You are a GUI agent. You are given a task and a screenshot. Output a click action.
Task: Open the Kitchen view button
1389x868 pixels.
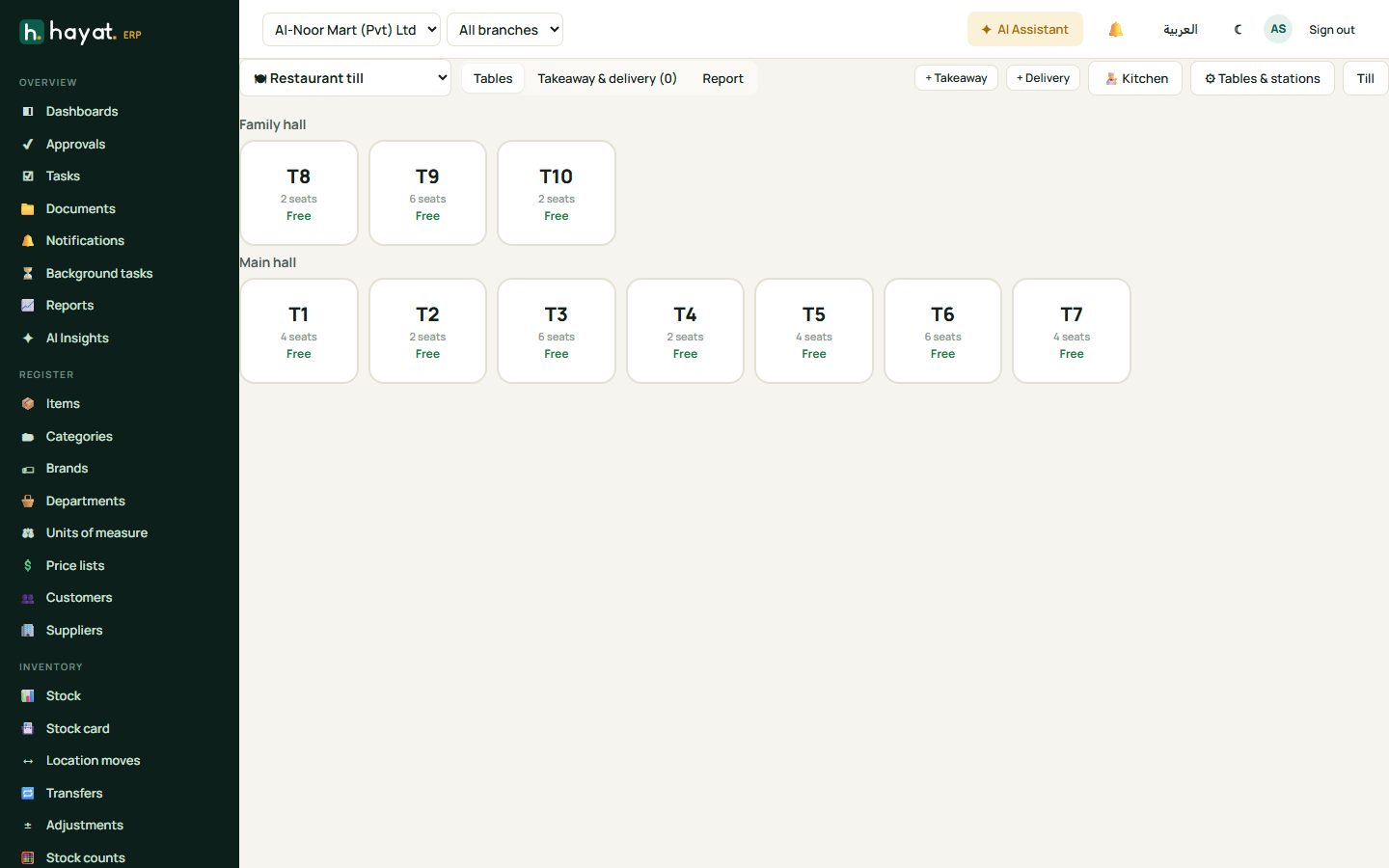(x=1135, y=78)
